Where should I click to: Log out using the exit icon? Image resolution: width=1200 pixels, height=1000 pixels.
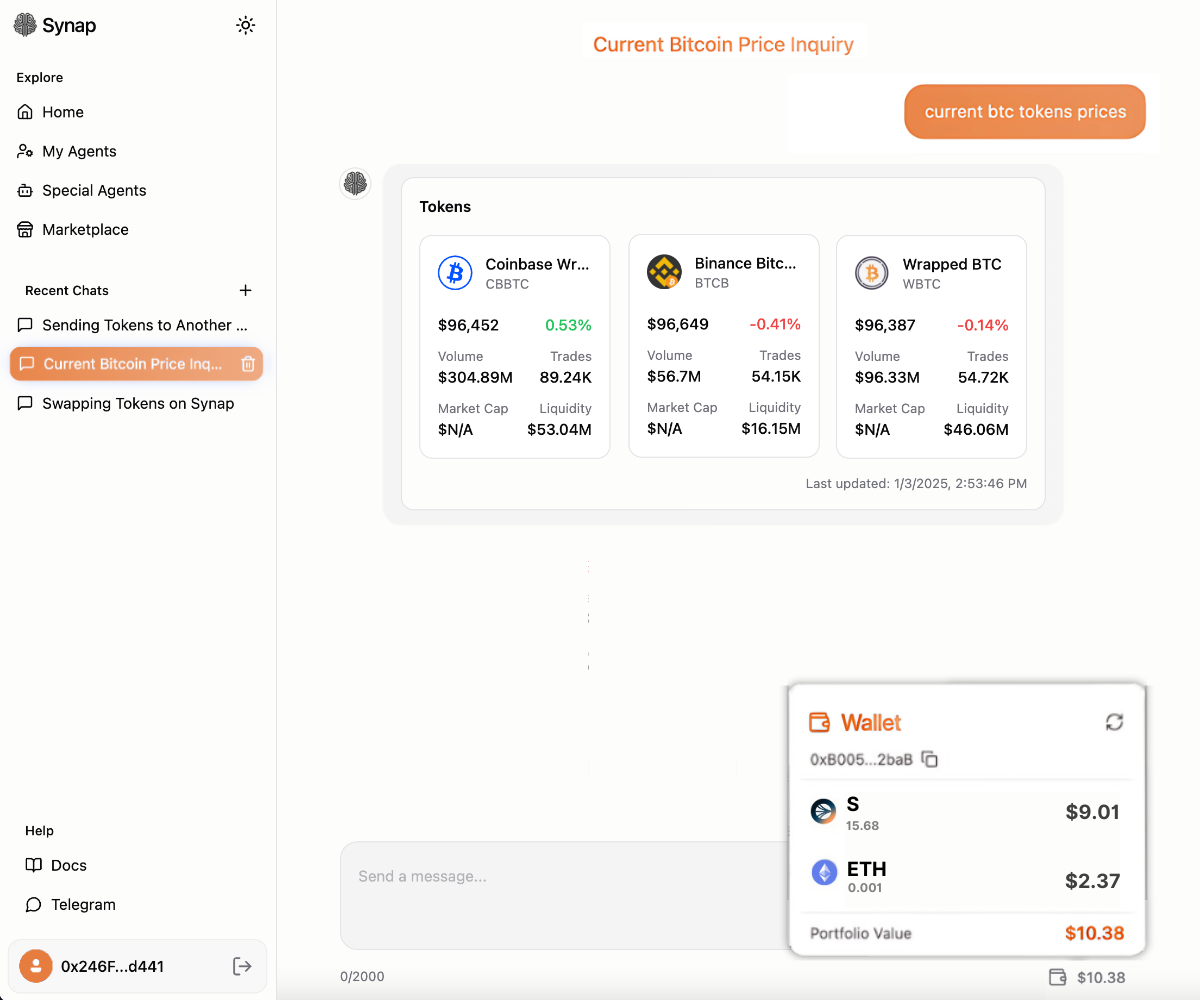242,966
